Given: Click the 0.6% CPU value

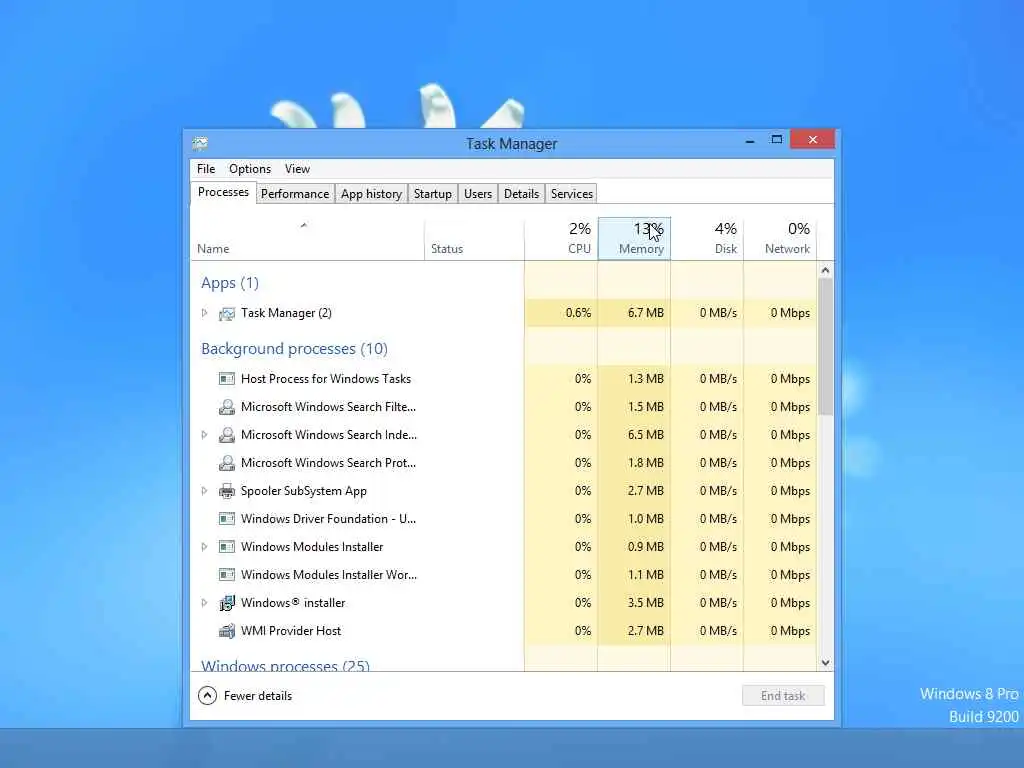Looking at the screenshot, I should pyautogui.click(x=578, y=313).
